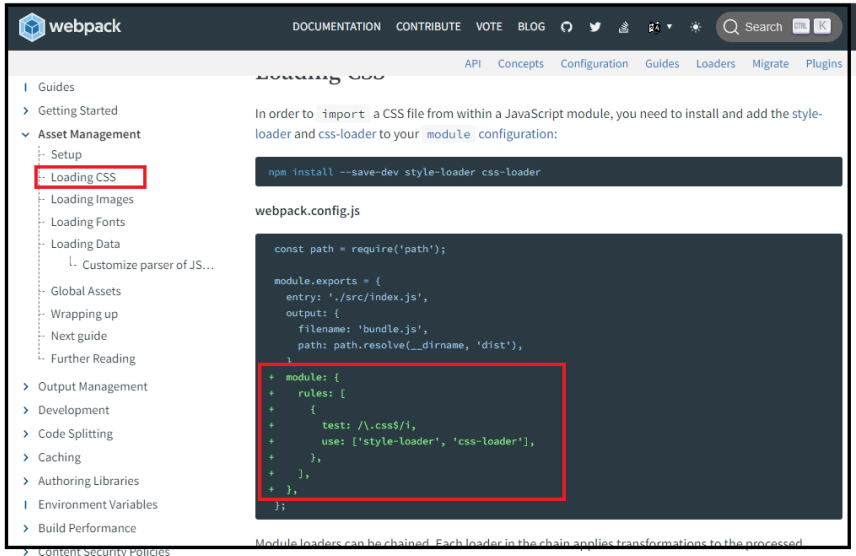Switch to the Guides tab
Image resolution: width=856 pixels, height=556 pixels.
pos(662,64)
